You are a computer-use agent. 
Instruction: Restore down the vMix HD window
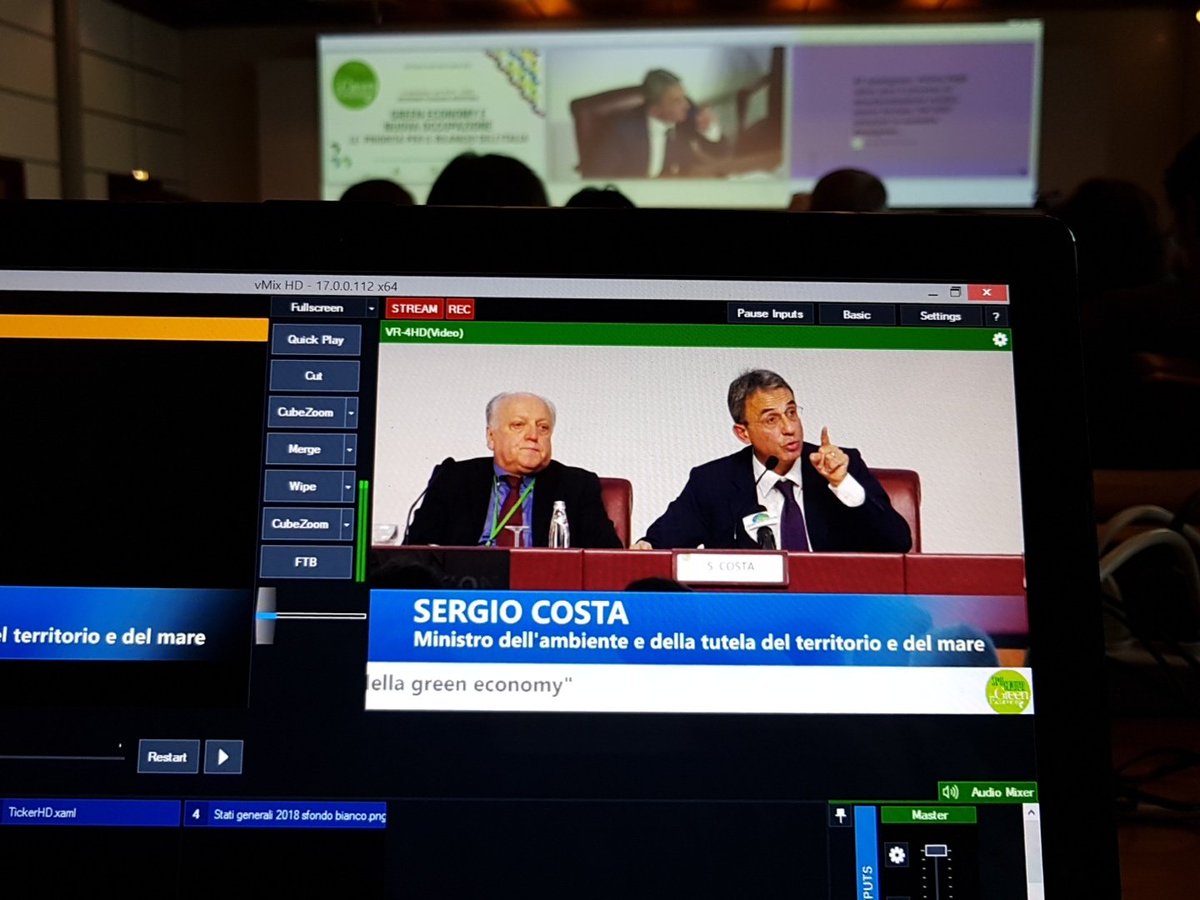pos(955,292)
